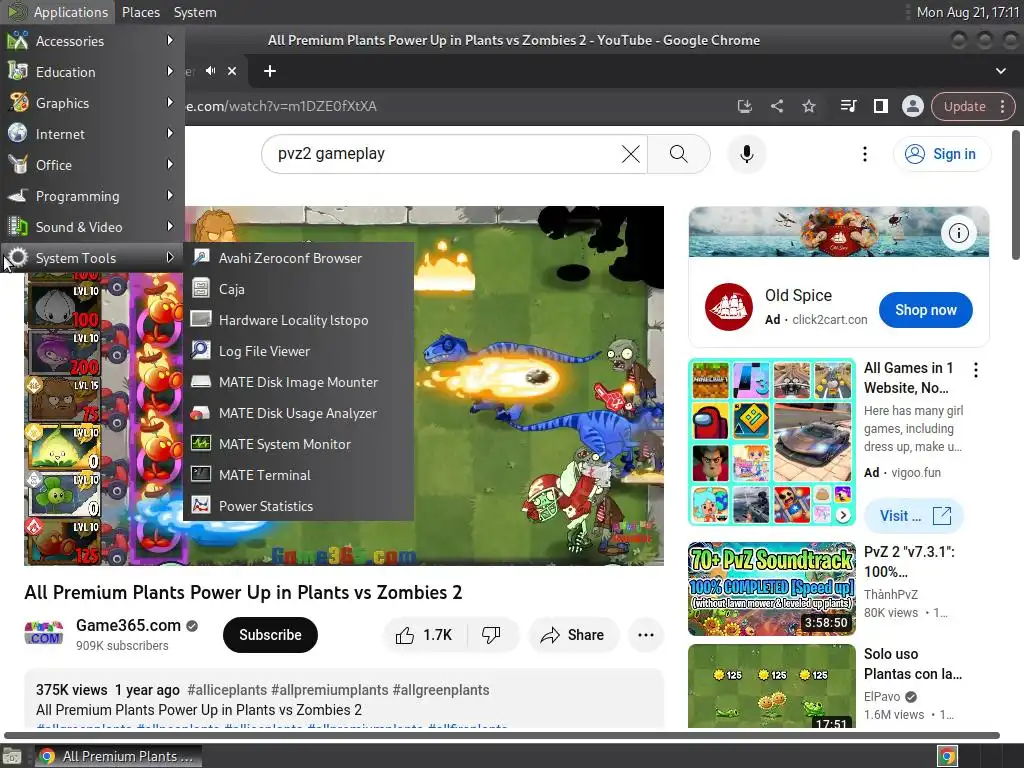Screen dimensions: 1024x768
Task: Open the All Games ad options menu
Action: point(976,370)
